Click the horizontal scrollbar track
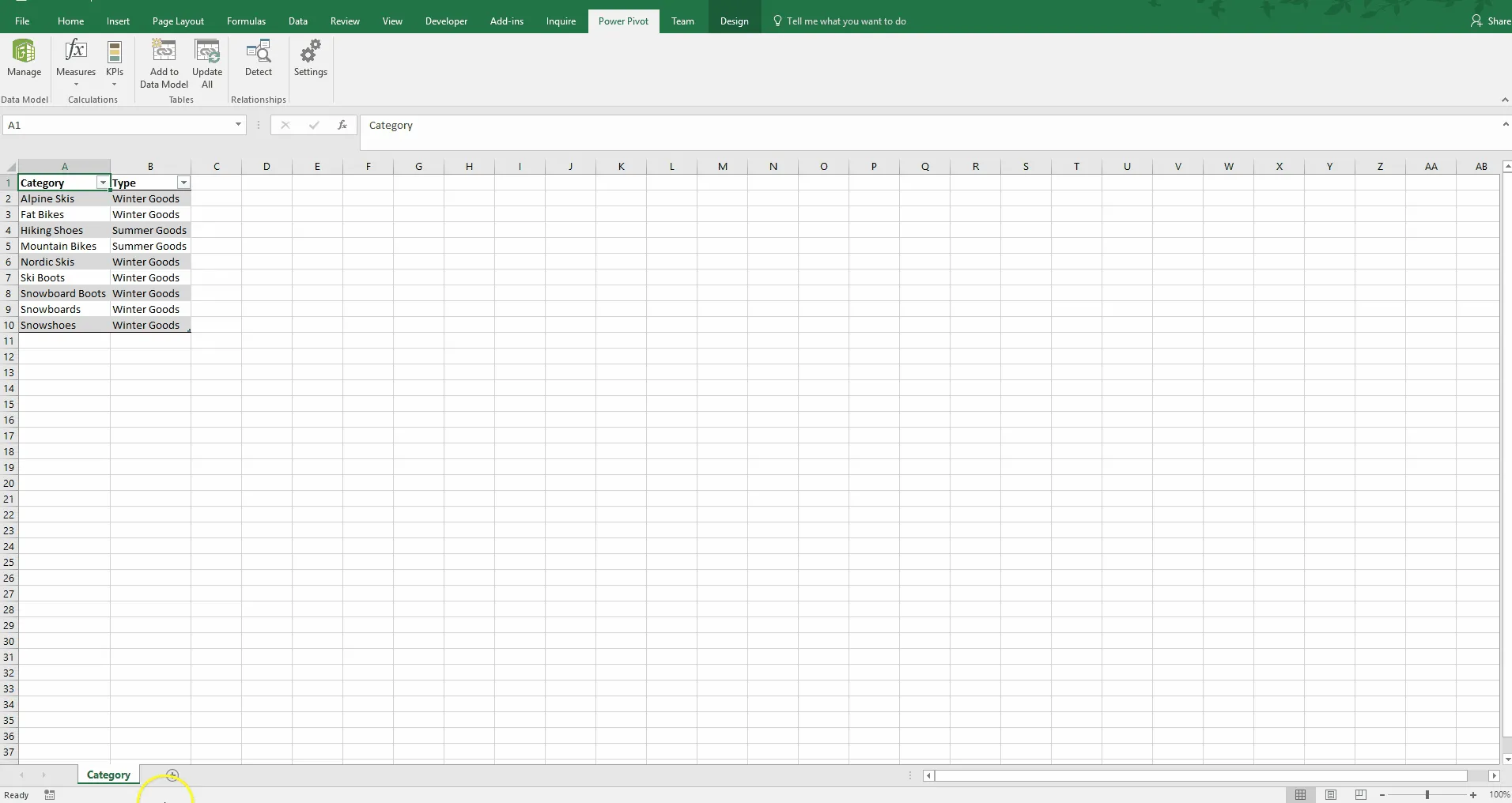 pyautogui.click(x=1202, y=776)
